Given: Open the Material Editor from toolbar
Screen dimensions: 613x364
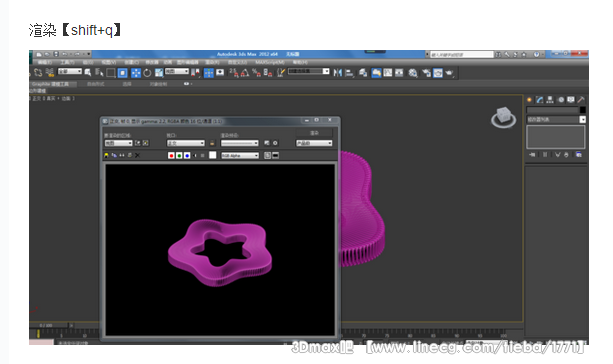Looking at the screenshot, I should point(413,73).
